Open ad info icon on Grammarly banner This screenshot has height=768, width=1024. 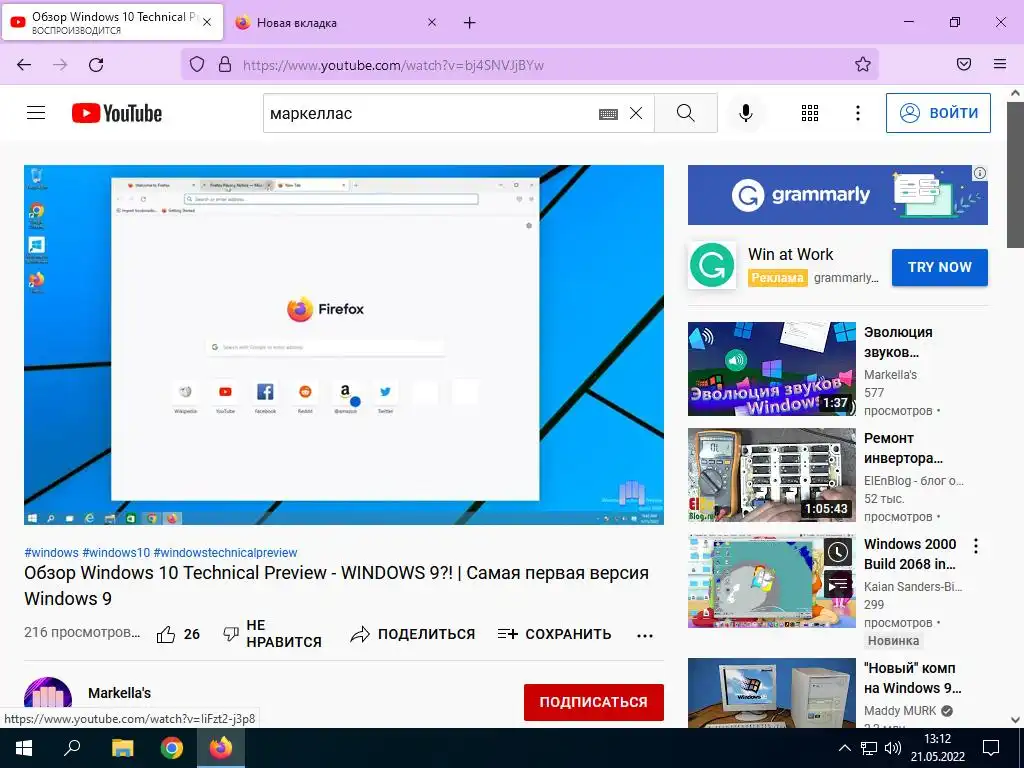click(x=980, y=173)
